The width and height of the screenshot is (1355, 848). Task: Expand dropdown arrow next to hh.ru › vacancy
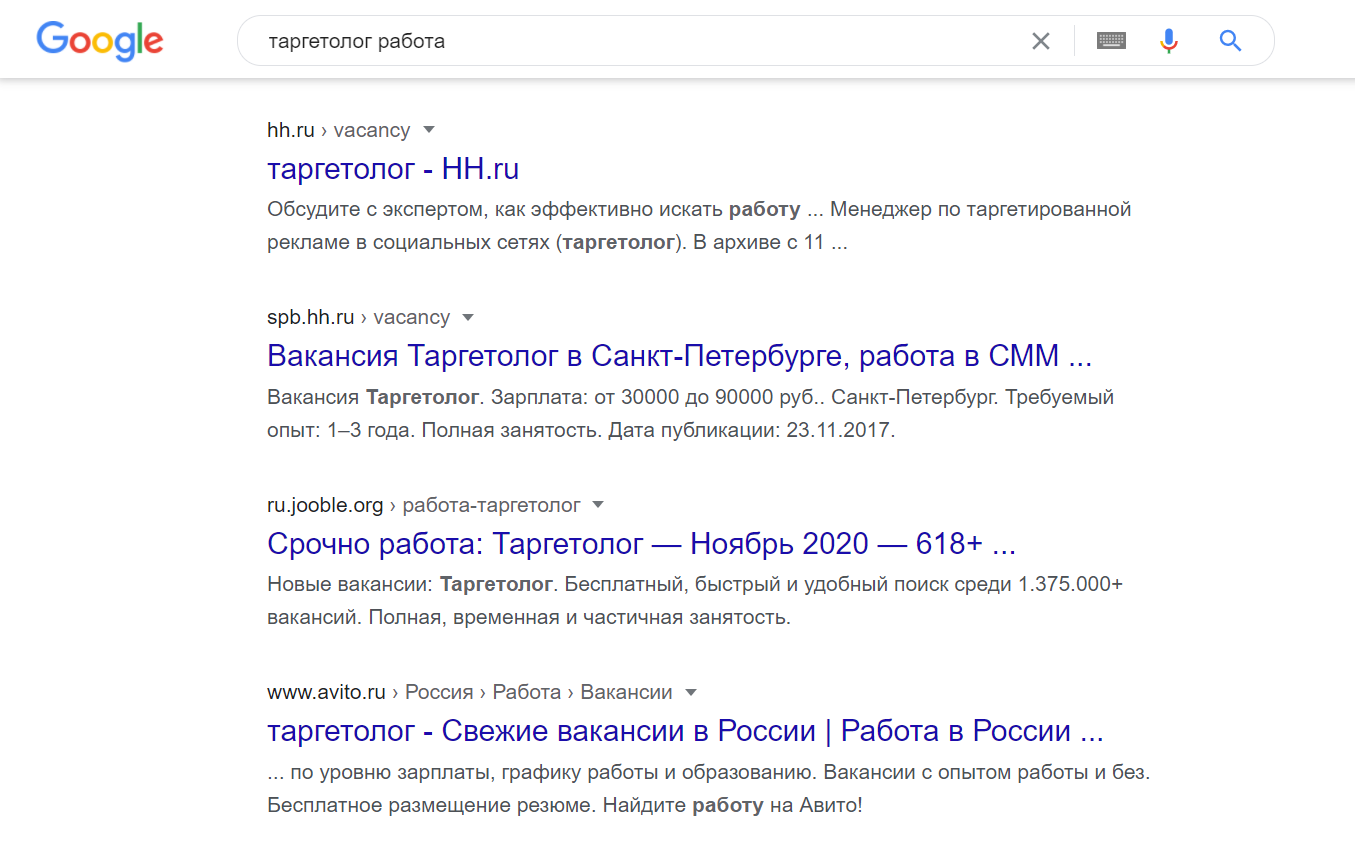429,129
